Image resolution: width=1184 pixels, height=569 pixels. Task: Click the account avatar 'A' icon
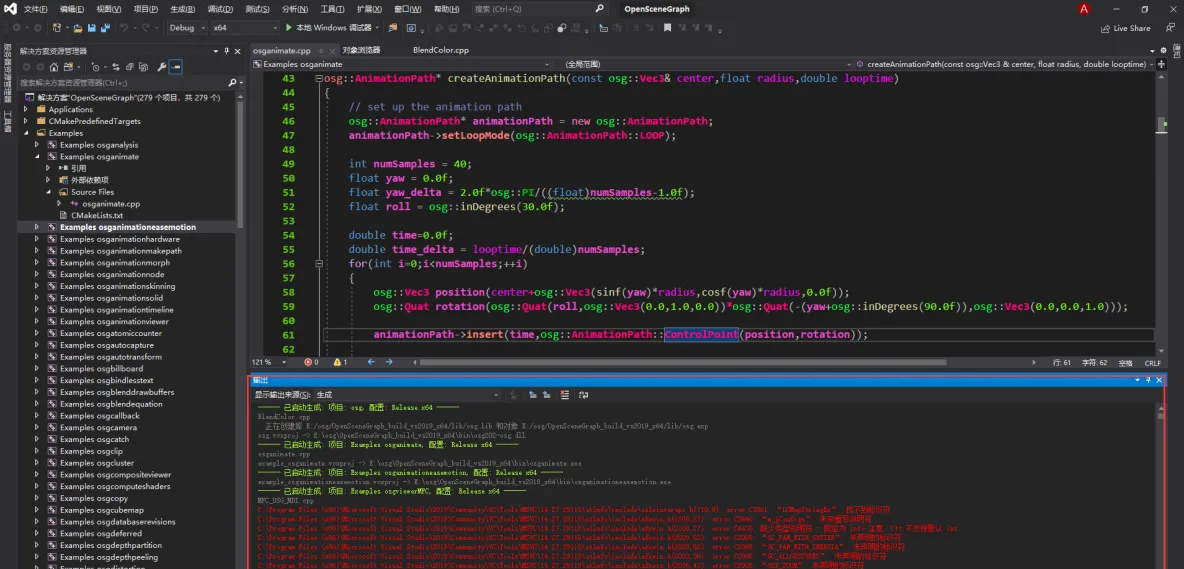(1084, 9)
